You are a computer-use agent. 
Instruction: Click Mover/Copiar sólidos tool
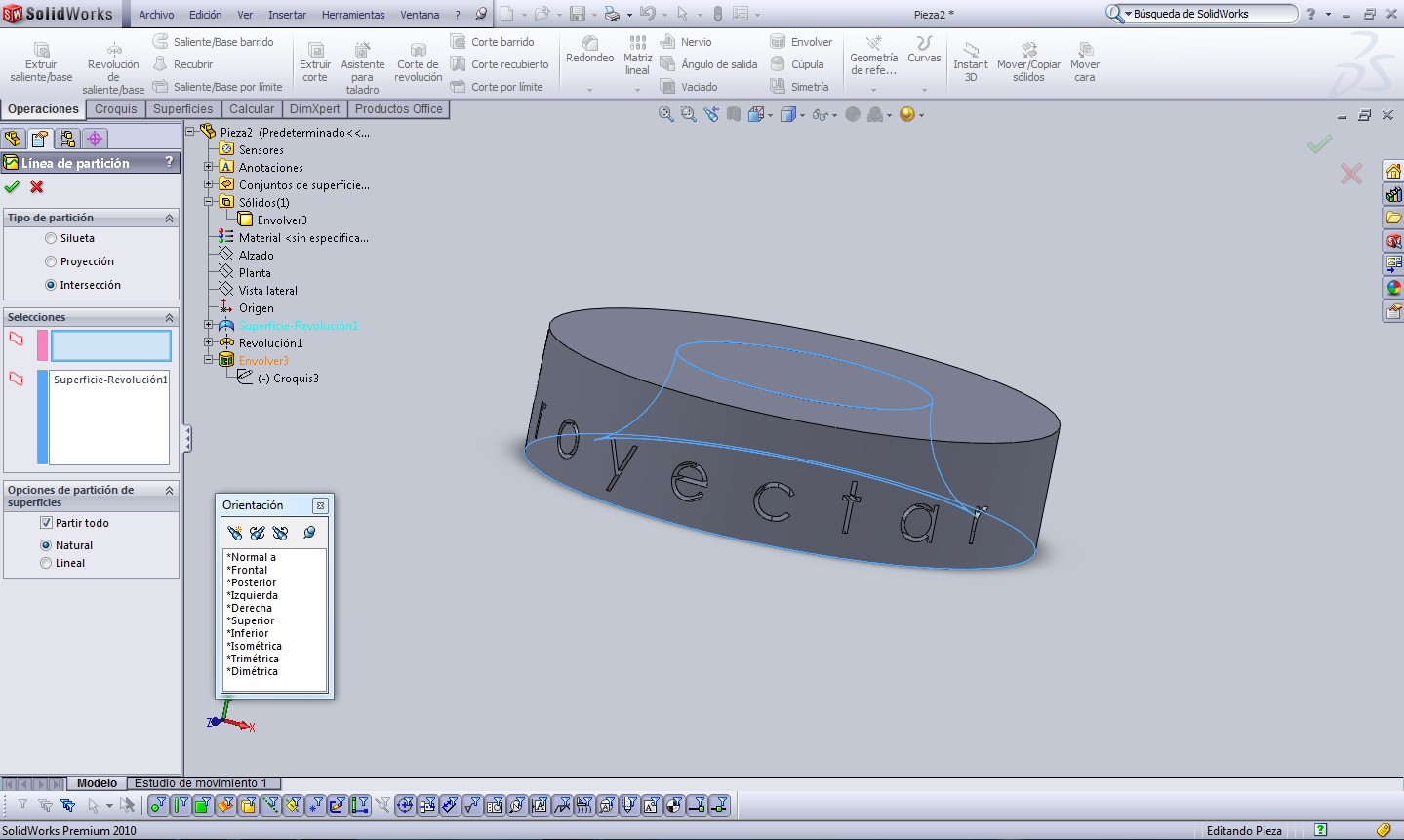(1028, 62)
